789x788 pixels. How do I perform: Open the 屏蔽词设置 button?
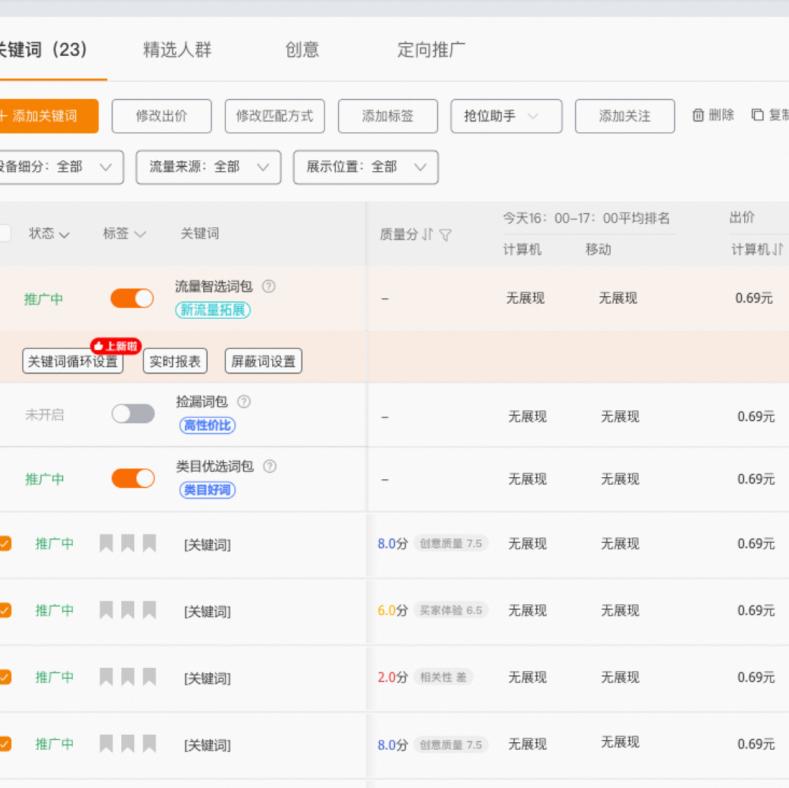pyautogui.click(x=263, y=361)
